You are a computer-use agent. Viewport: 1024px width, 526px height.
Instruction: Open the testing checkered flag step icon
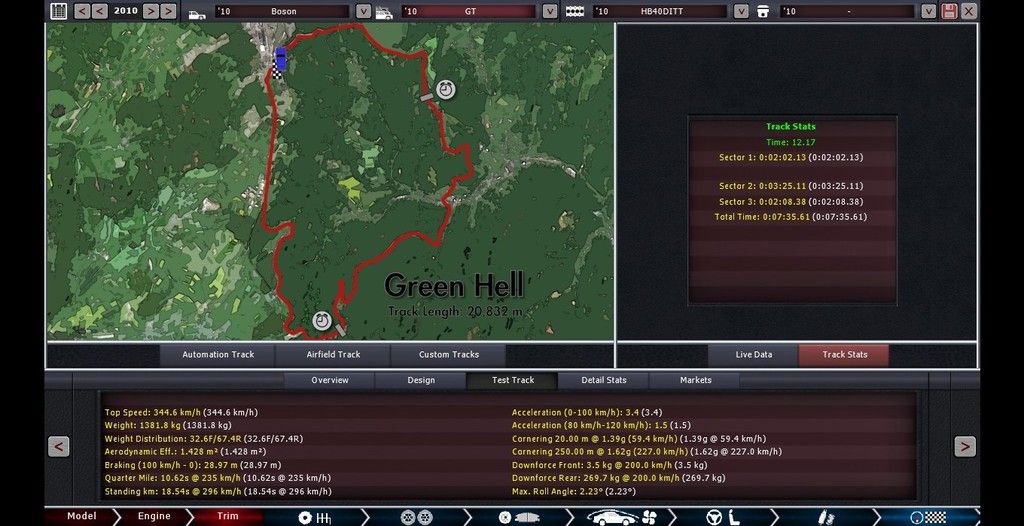928,518
